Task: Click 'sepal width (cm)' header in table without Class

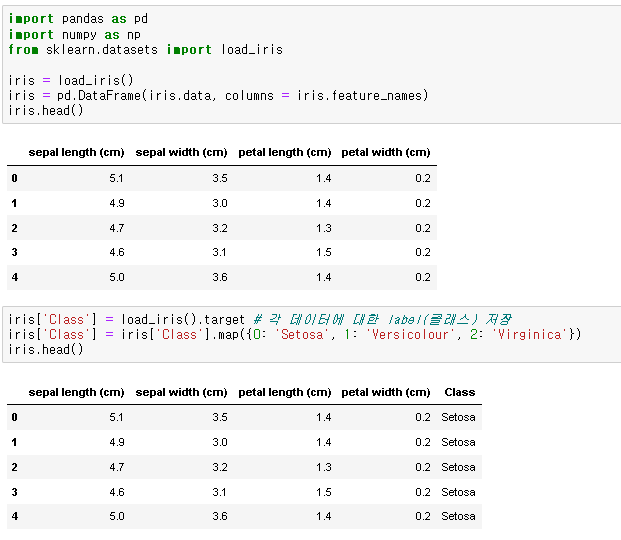Action: pyautogui.click(x=181, y=153)
